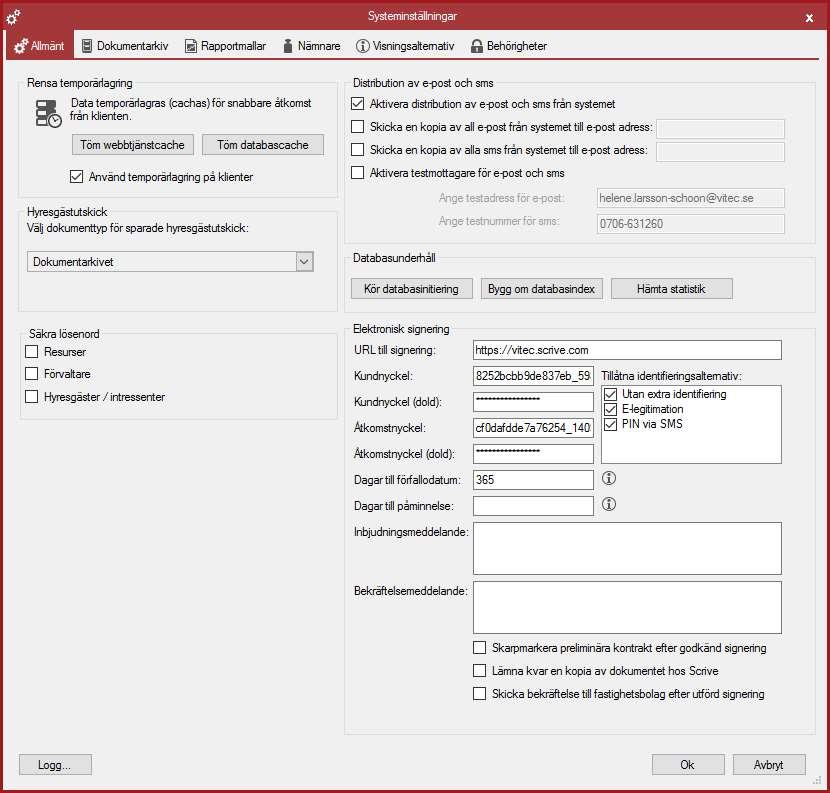Enable copy of all e-post checkbox
Image resolution: width=830 pixels, height=793 pixels.
(x=358, y=127)
